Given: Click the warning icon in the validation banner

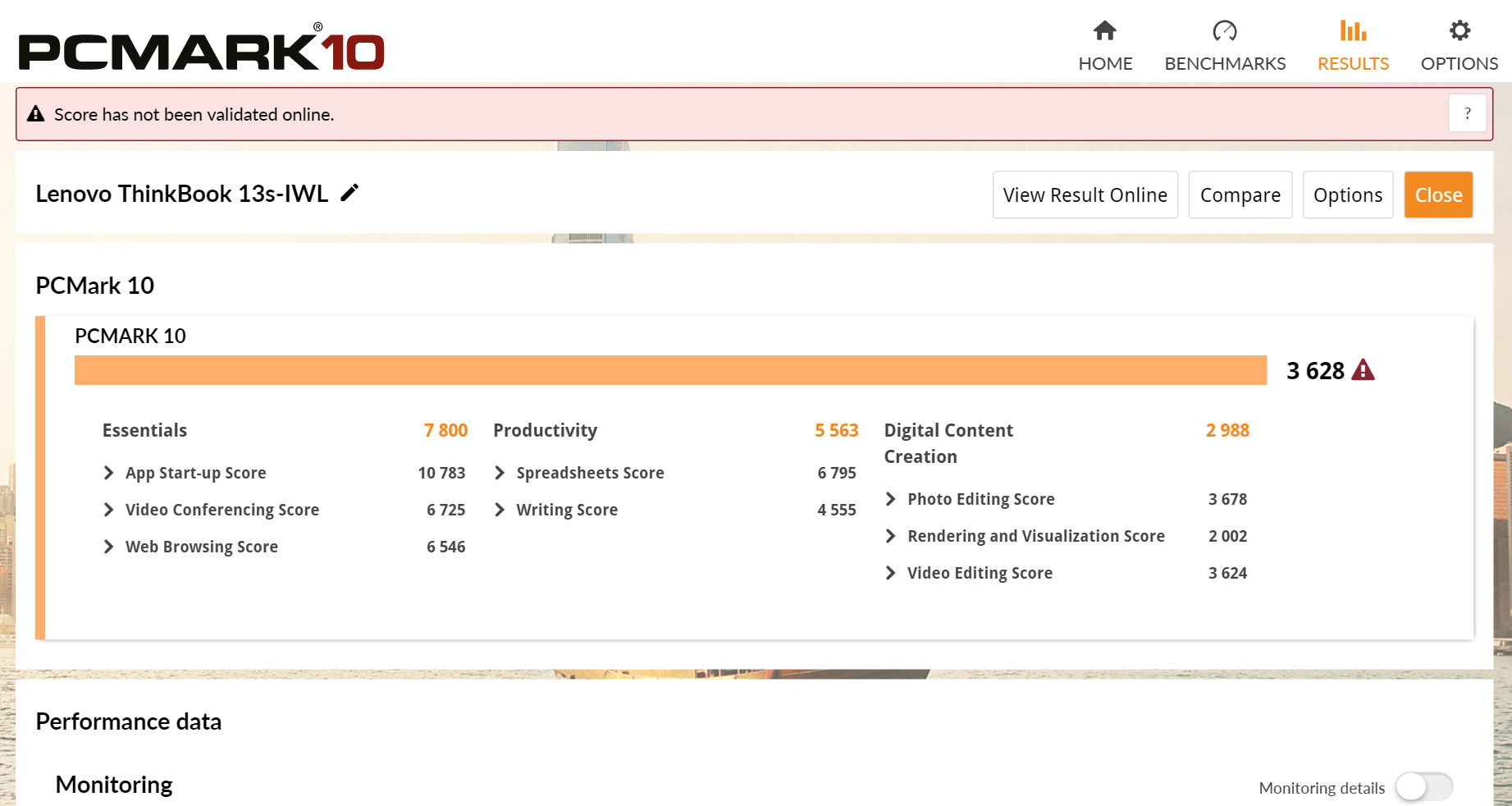Looking at the screenshot, I should click(36, 114).
